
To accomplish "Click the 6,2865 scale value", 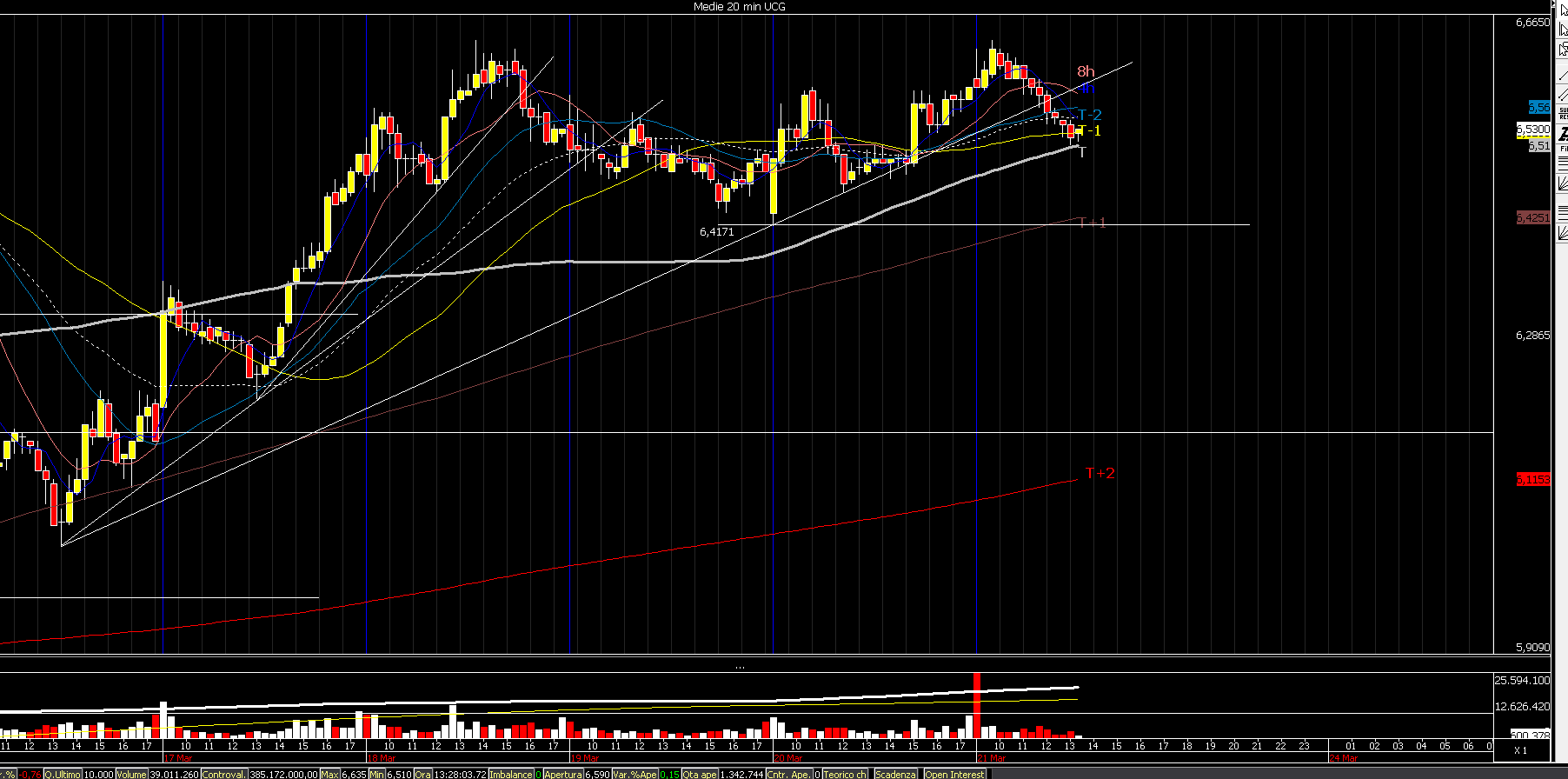I will 1533,336.
